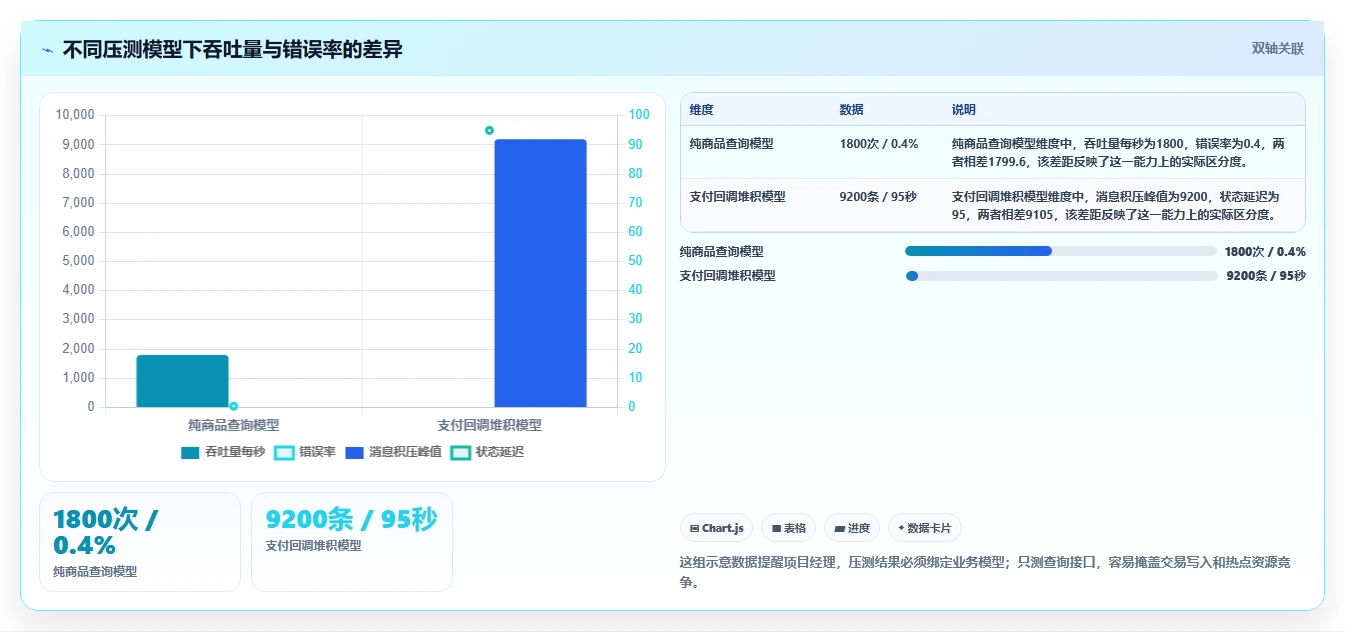Click the 纯商品查询模型 x-axis label
This screenshot has width=1345, height=632.
(234, 425)
